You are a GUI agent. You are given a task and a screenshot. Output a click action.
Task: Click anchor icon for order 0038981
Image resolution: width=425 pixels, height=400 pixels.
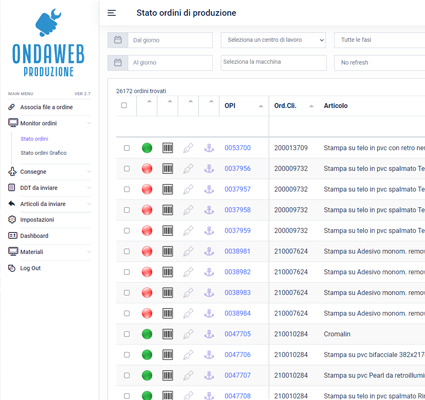coord(209,251)
